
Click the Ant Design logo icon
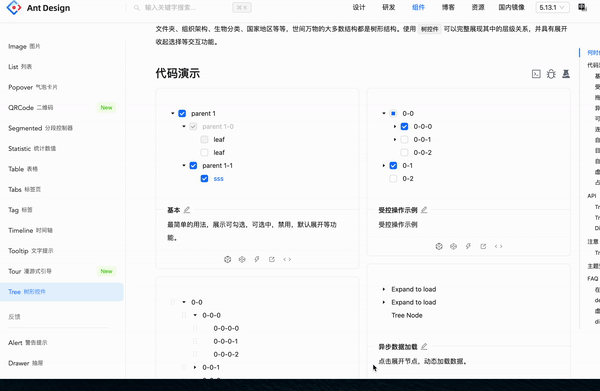pyautogui.click(x=14, y=8)
